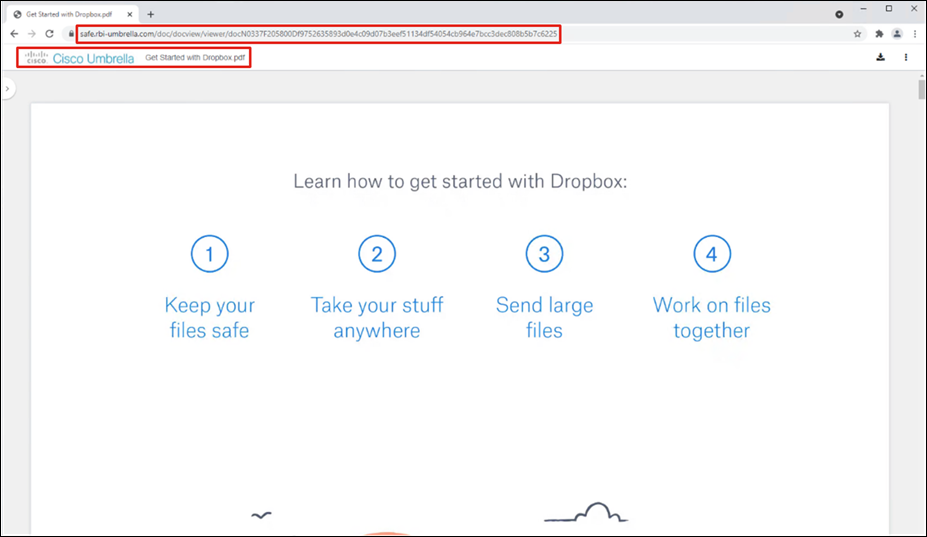Click the Cisco Umbrella logo
This screenshot has height=537, width=927.
point(79,58)
